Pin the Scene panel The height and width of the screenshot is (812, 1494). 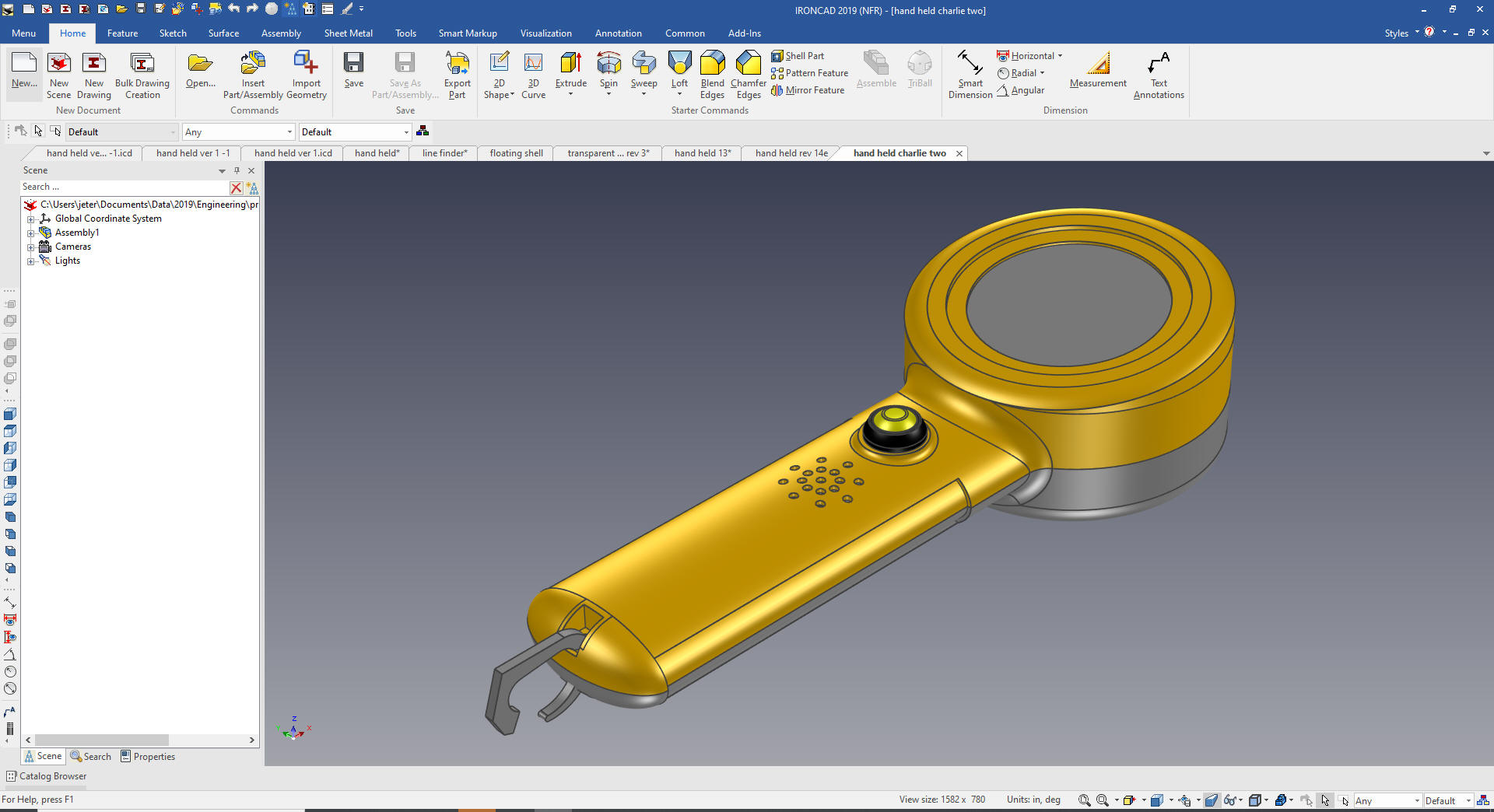click(x=237, y=170)
